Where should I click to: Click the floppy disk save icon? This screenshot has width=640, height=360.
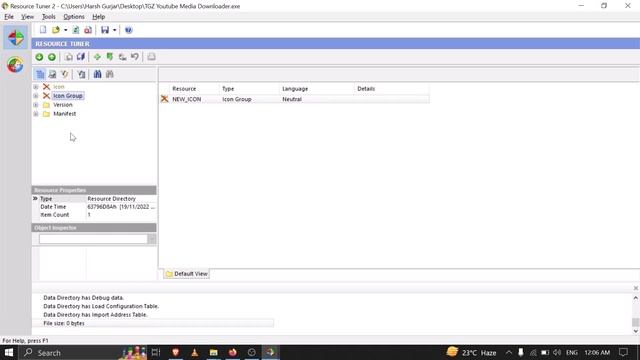[105, 30]
